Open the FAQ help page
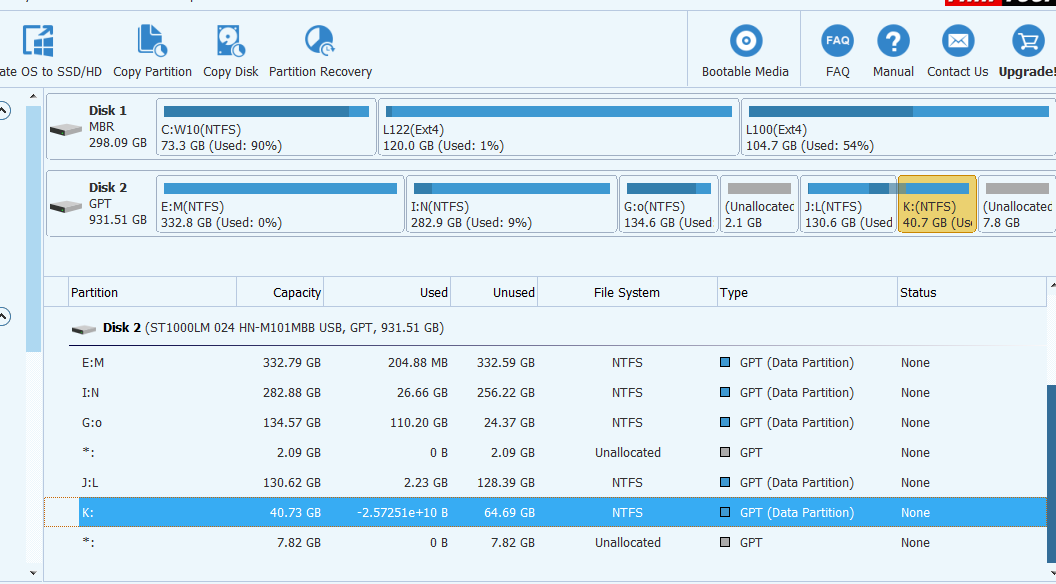Image resolution: width=1056 pixels, height=584 pixels. [837, 42]
